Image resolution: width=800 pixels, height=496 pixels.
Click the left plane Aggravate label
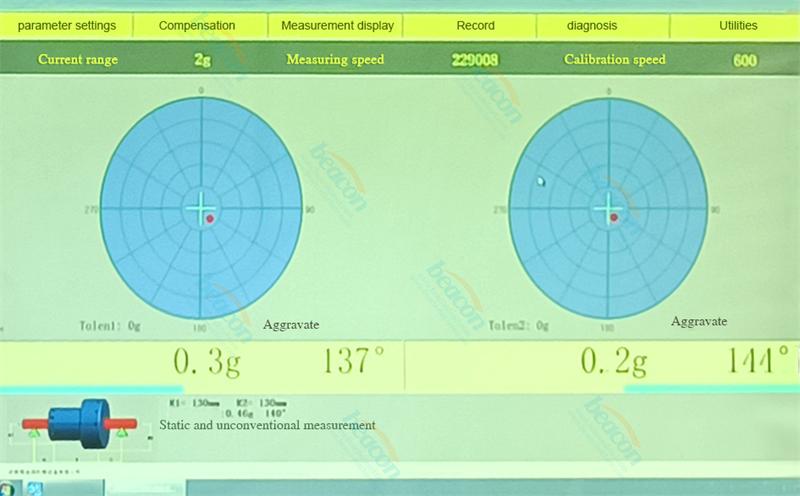(x=293, y=326)
